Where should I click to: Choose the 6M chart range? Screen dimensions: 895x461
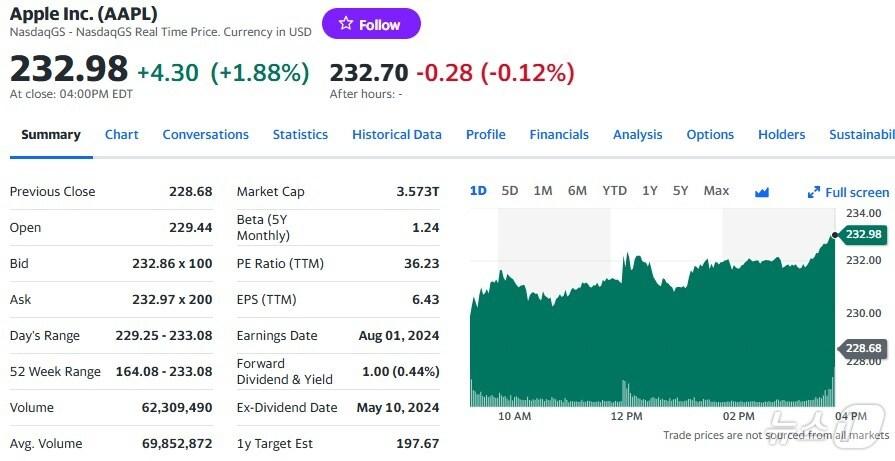(577, 190)
